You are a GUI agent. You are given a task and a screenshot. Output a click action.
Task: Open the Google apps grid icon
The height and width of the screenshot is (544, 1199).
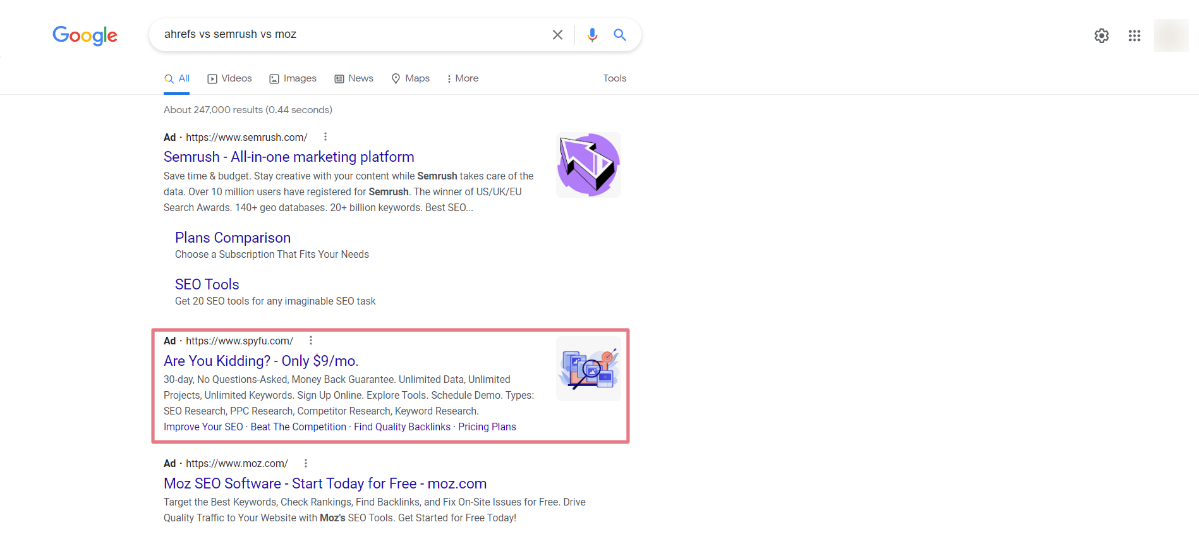pyautogui.click(x=1135, y=35)
